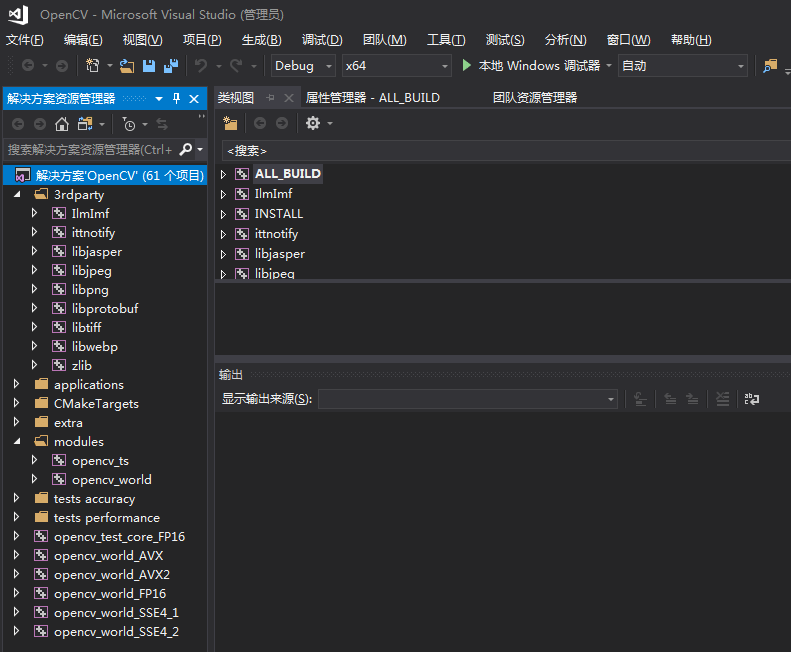
Task: Select libjasper in Class View
Action: [279, 254]
